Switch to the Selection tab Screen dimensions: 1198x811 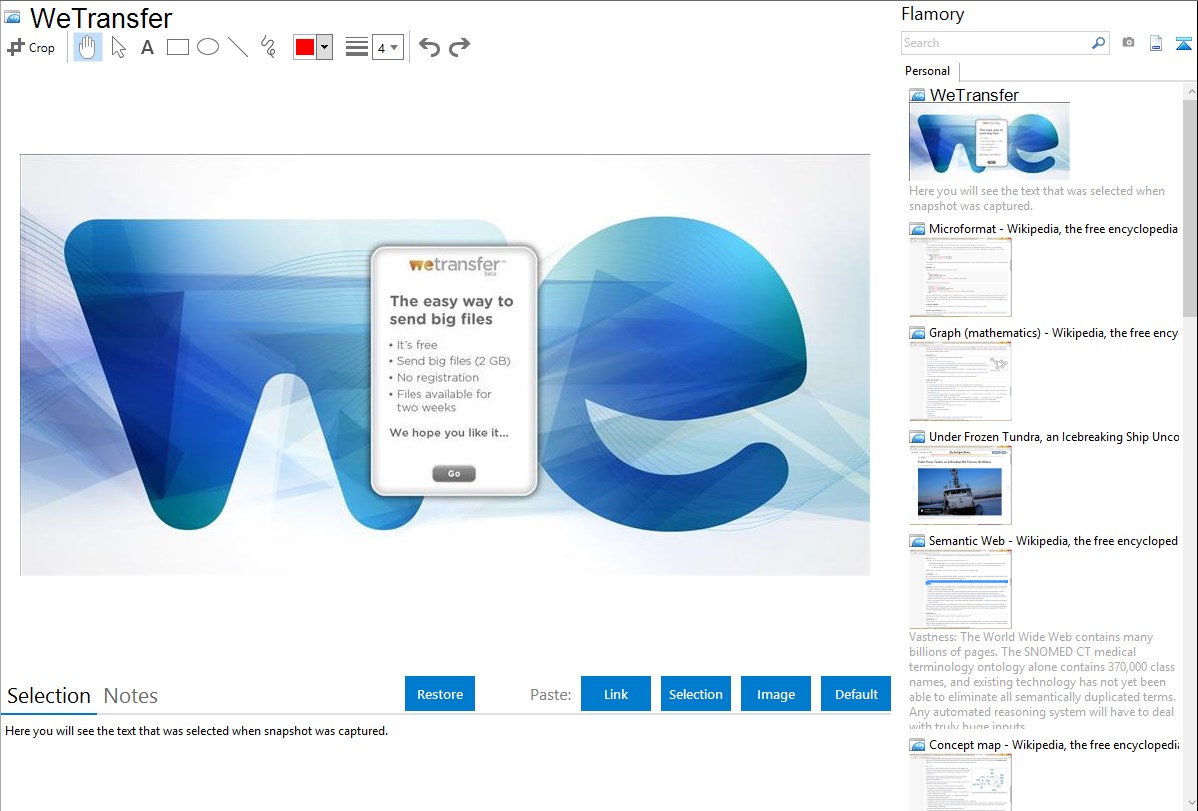[49, 696]
